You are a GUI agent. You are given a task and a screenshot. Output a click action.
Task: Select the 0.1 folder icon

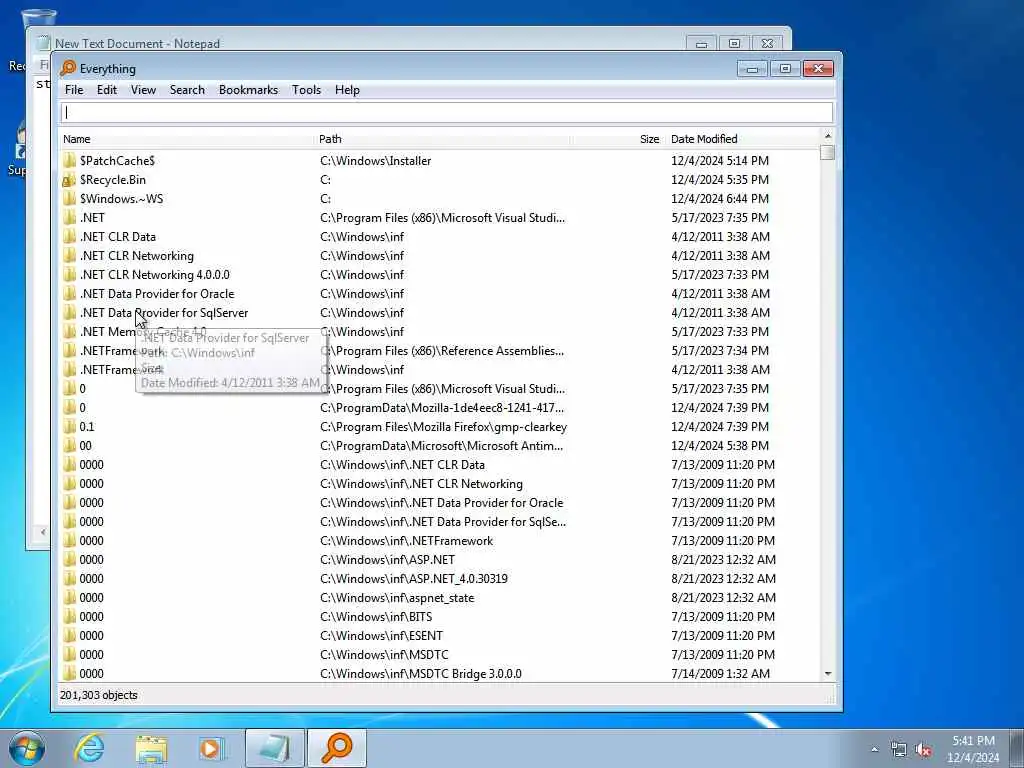click(x=70, y=426)
